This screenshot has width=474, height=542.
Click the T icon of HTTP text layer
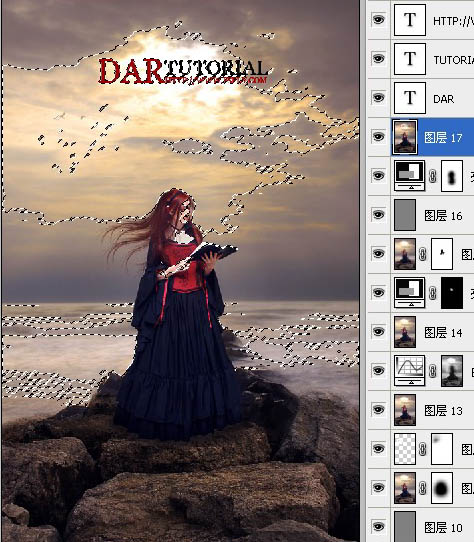410,20
